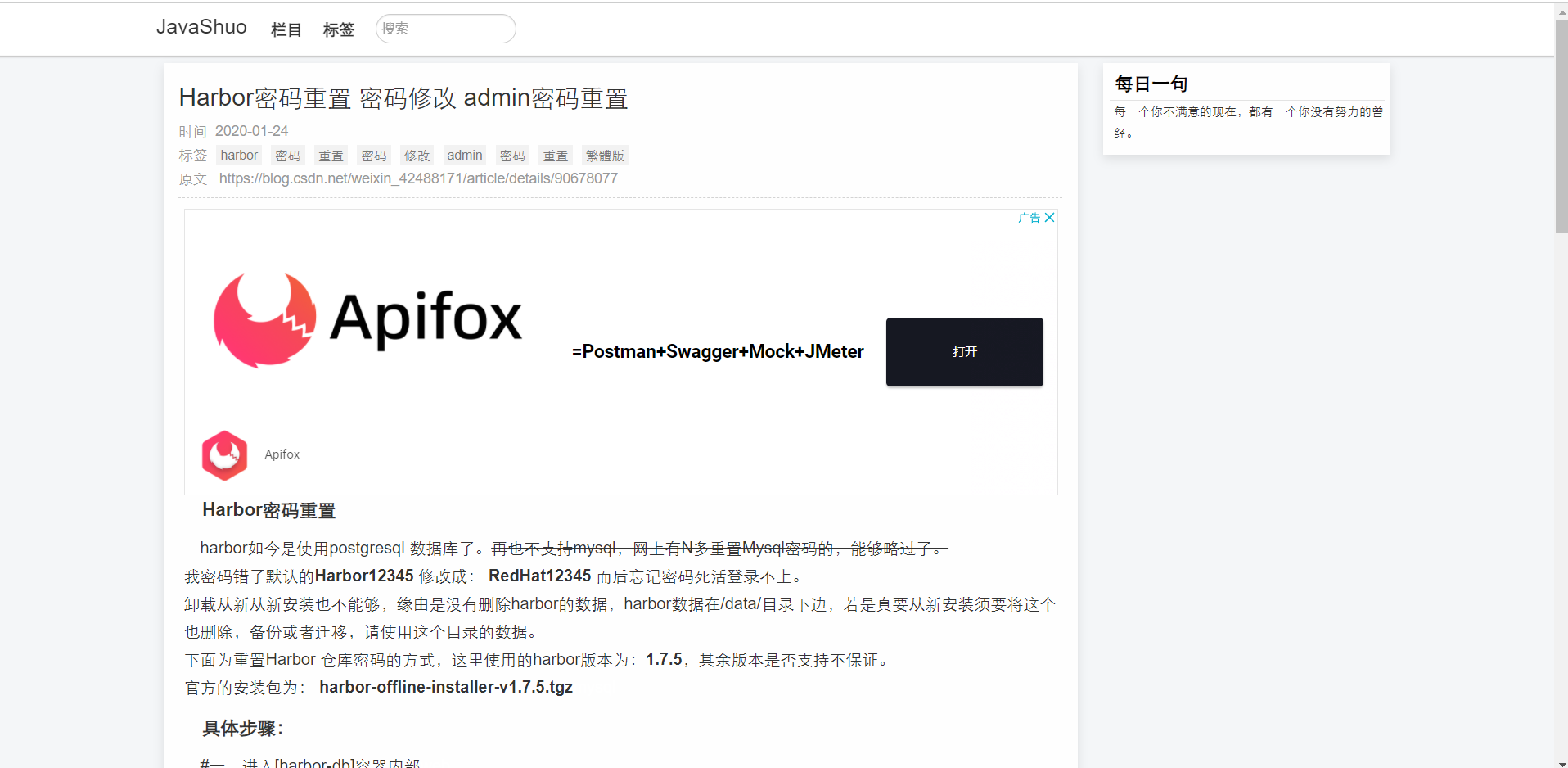Click the bold text RedHat12345
Viewport: 1568px width, 768px height.
tap(540, 576)
